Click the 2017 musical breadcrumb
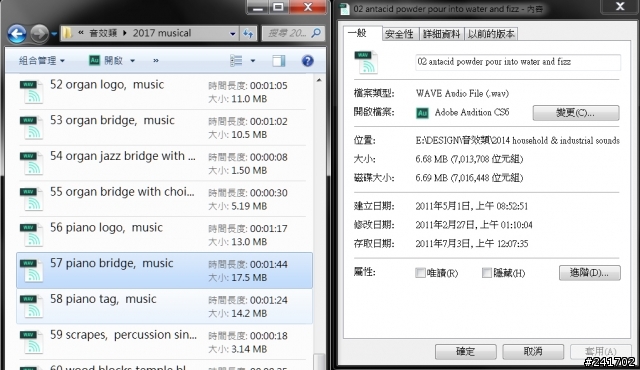The height and width of the screenshot is (370, 640). click(x=162, y=33)
